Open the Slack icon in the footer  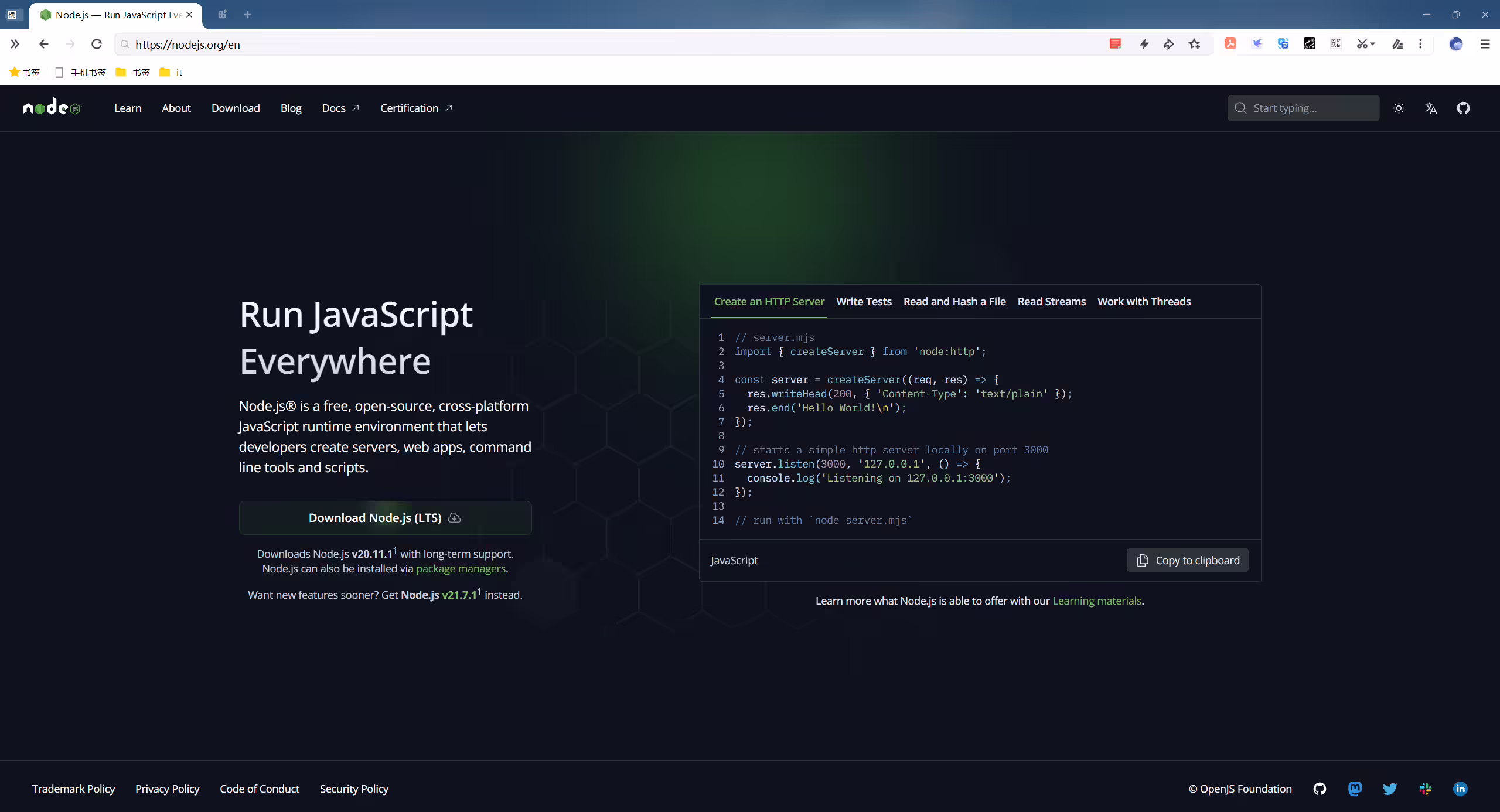click(x=1425, y=789)
